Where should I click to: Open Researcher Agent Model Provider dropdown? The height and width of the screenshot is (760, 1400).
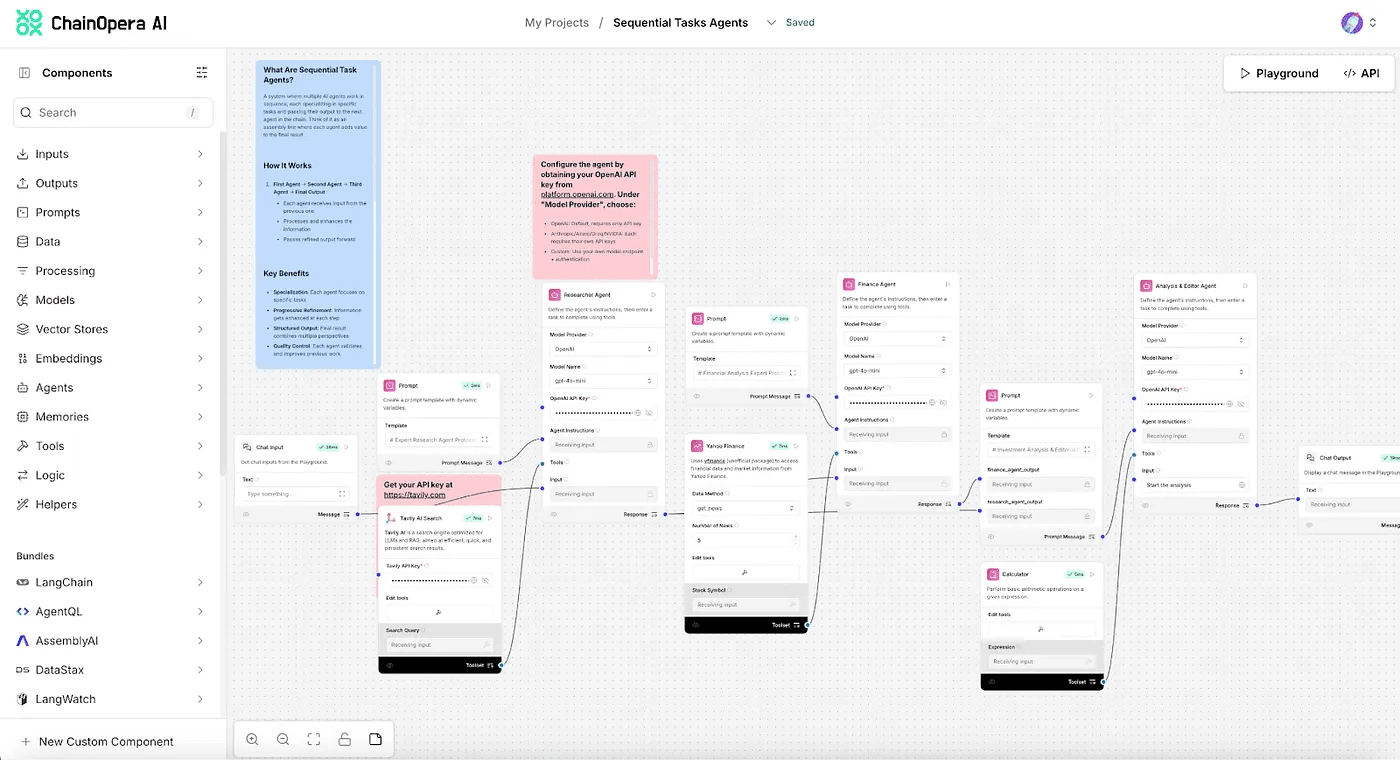pos(603,349)
